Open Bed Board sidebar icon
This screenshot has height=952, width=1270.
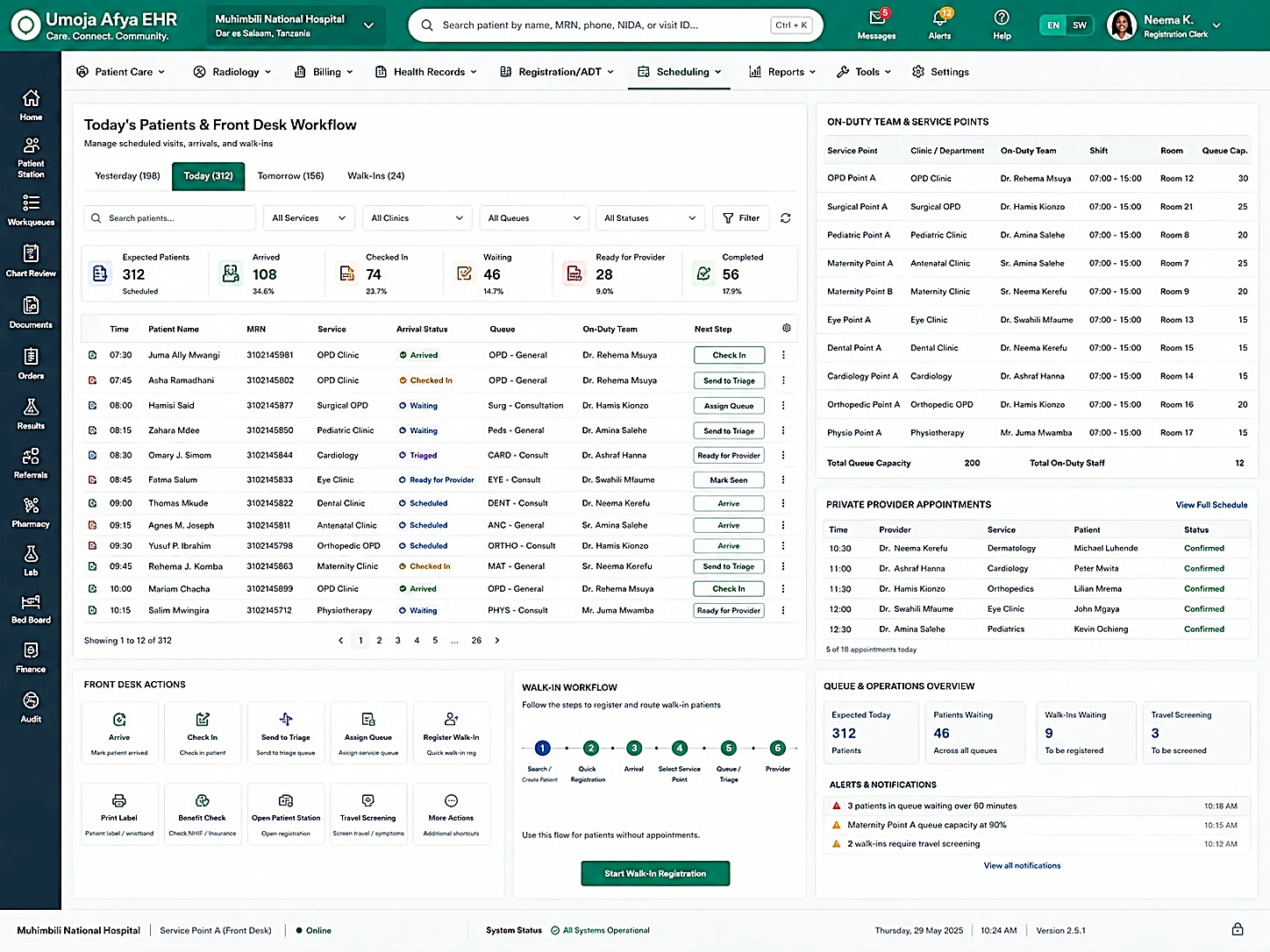(31, 608)
